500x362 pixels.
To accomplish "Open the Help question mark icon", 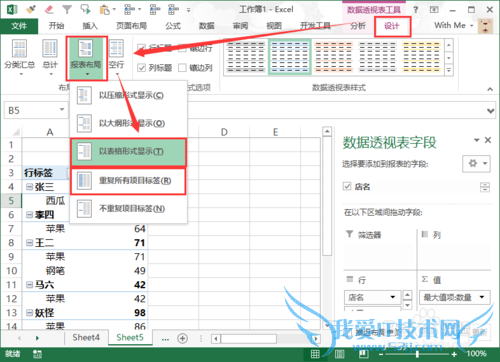I will (415, 10).
